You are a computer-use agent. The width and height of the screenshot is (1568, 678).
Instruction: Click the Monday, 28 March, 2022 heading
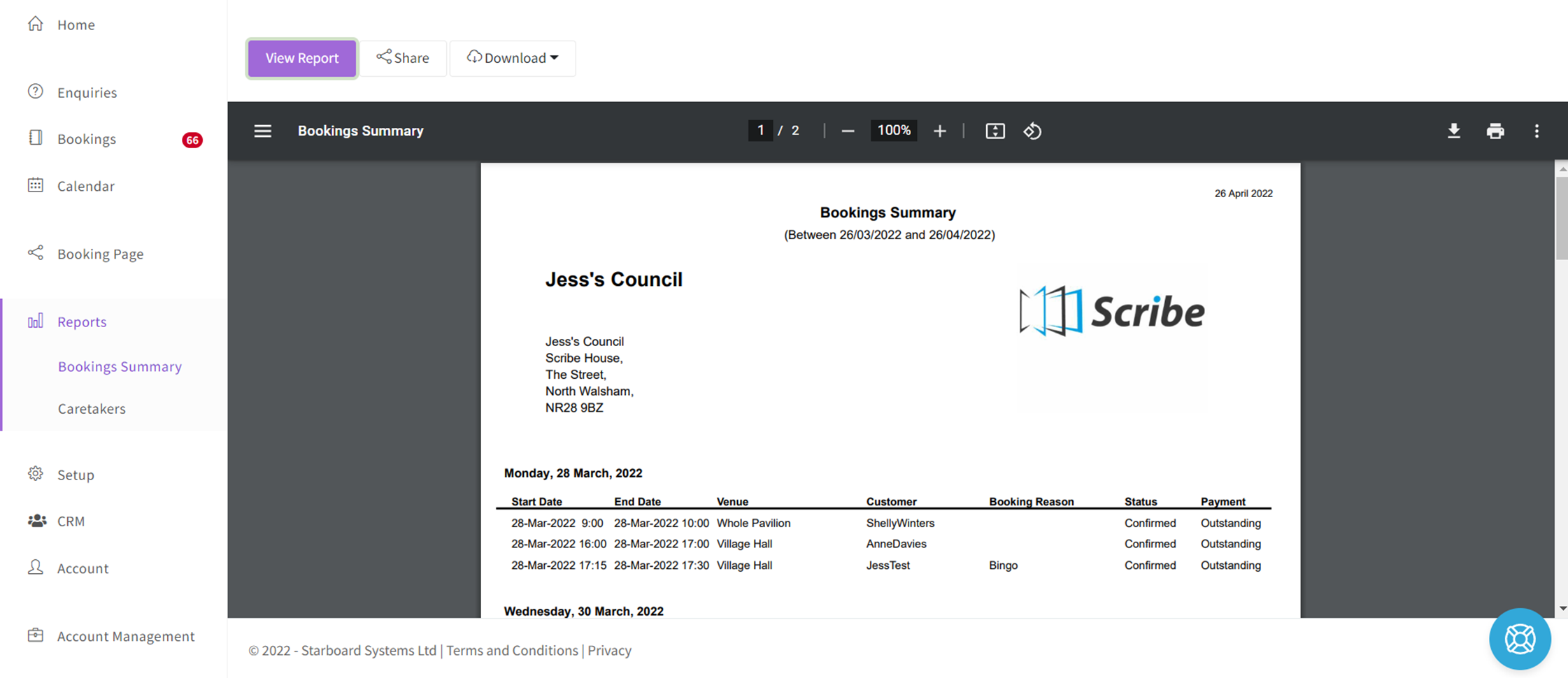tap(573, 473)
